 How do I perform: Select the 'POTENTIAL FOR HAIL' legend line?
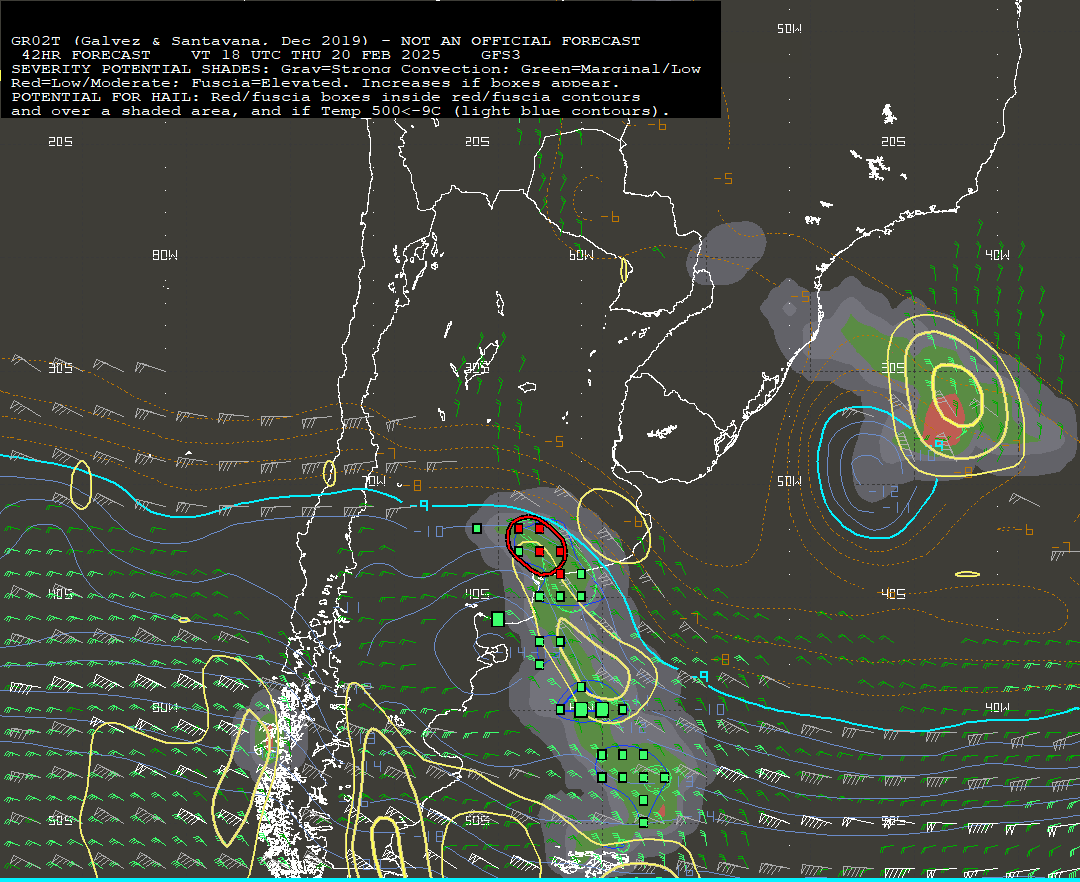tap(326, 97)
